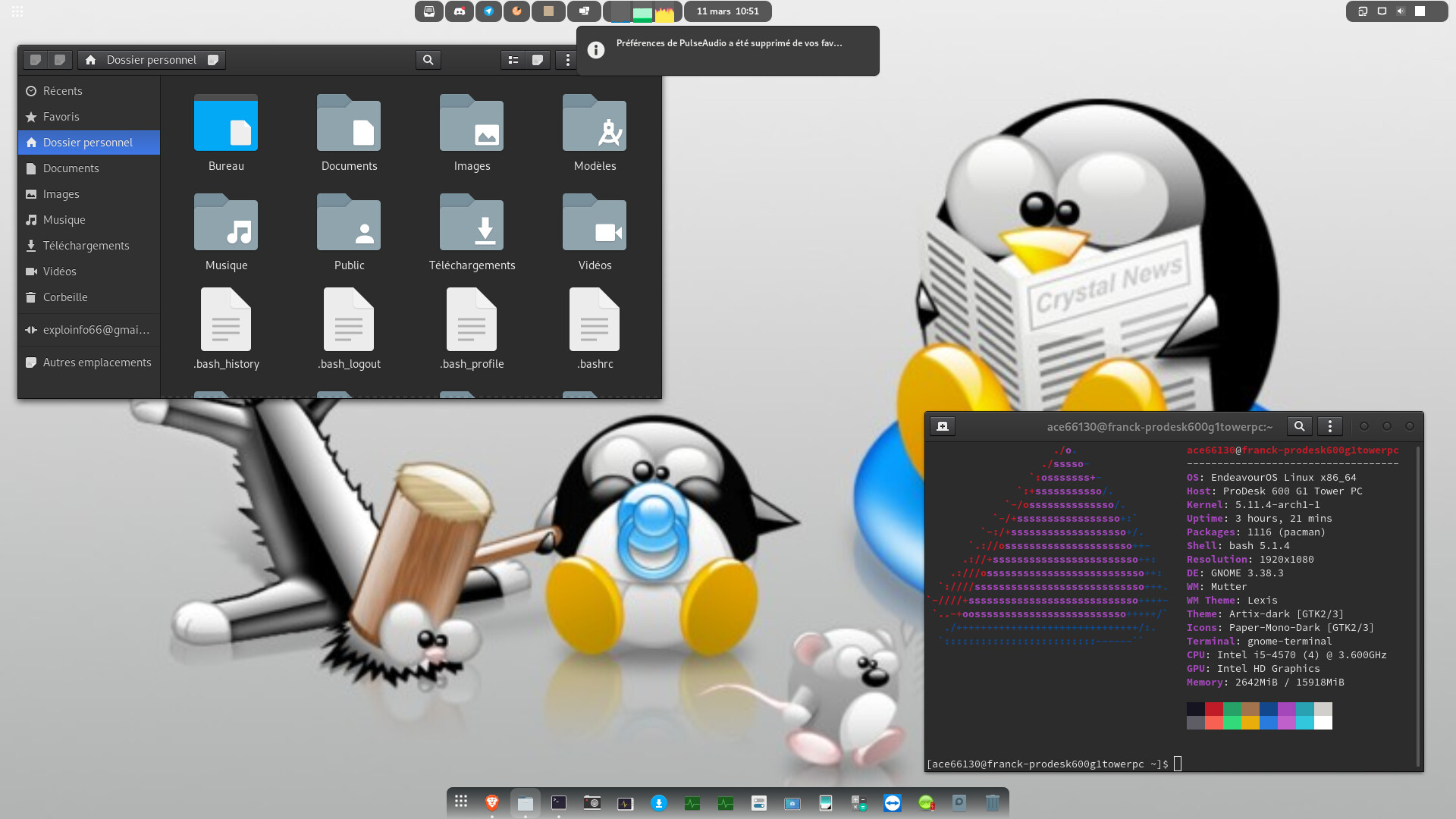
Task: Open the clock and calendar 11 mars 10:51
Action: [728, 11]
